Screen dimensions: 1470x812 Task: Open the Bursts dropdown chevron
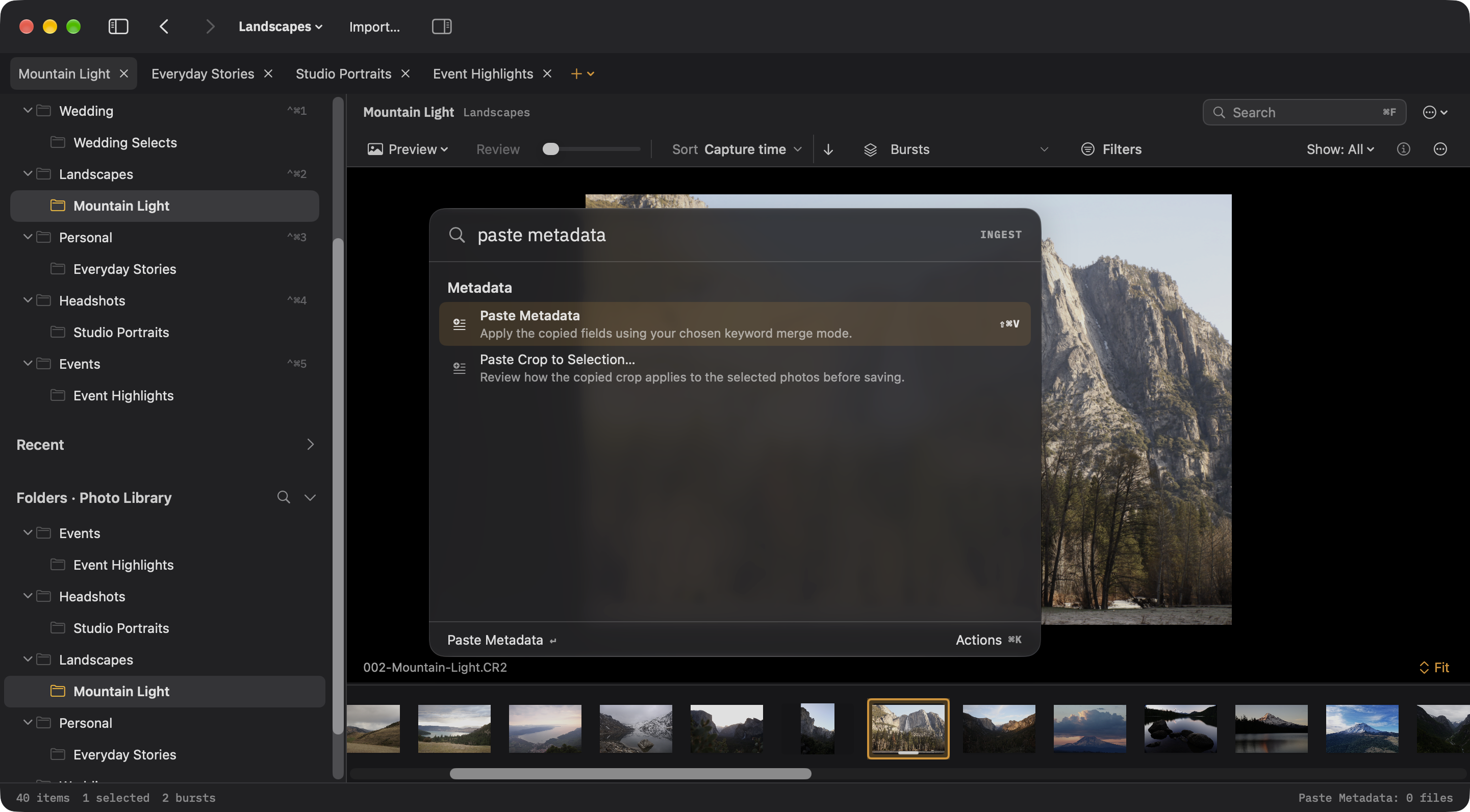1044,149
